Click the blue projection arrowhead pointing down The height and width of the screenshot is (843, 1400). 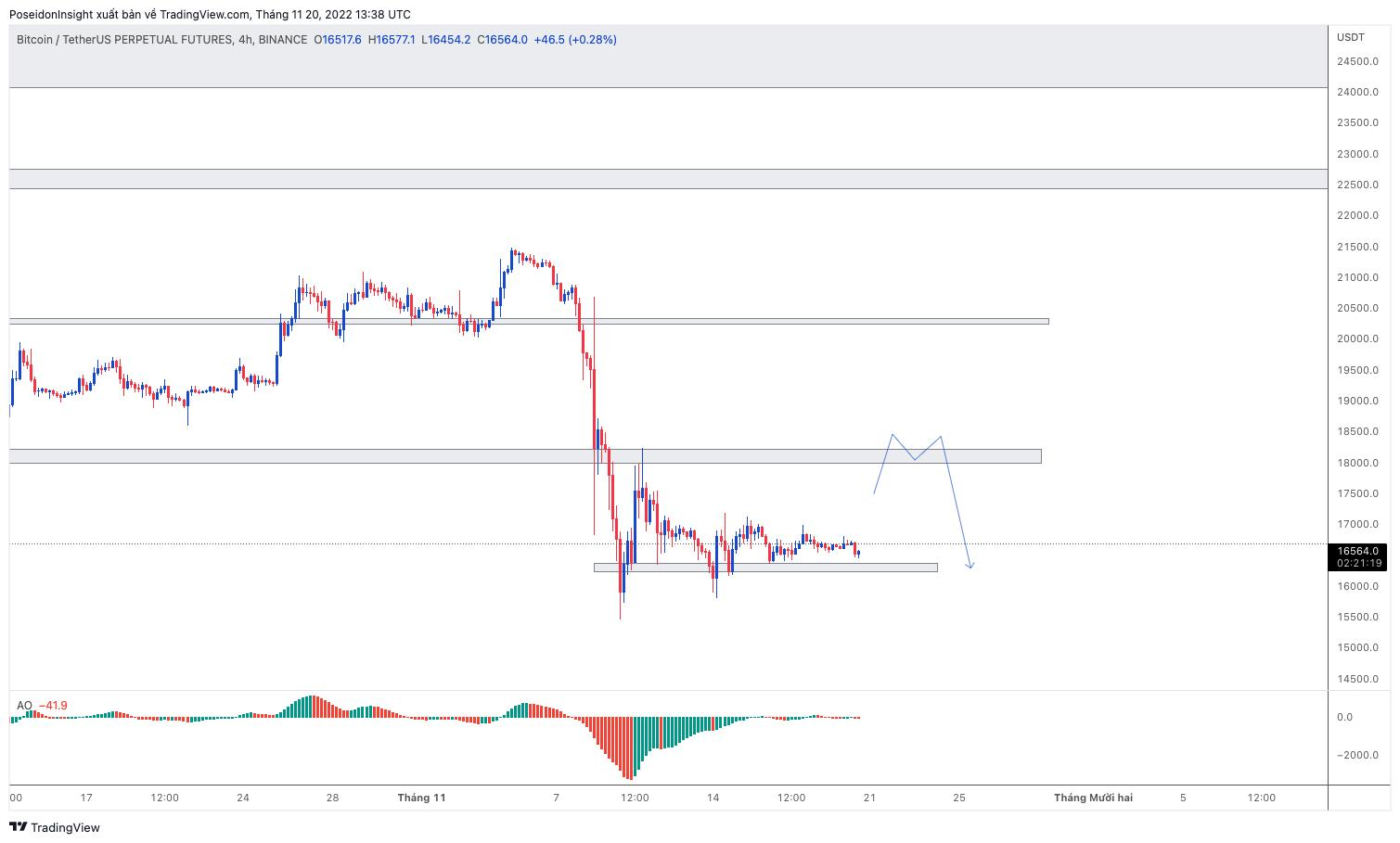click(x=970, y=564)
